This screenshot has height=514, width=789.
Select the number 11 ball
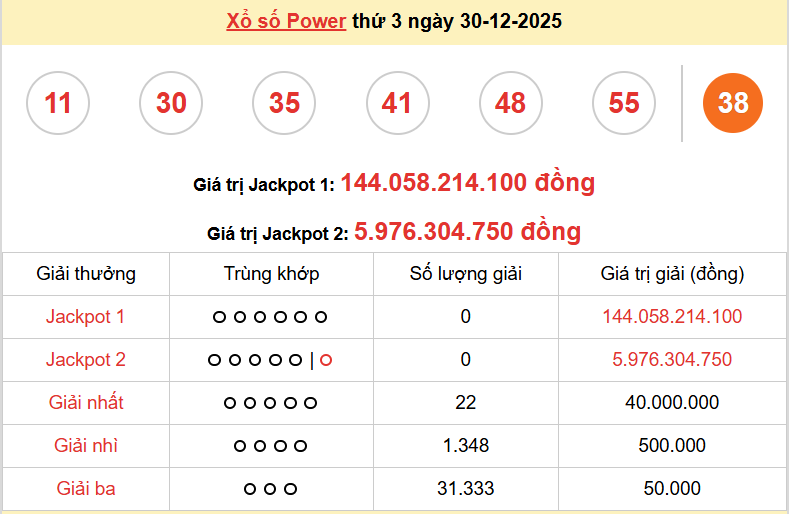[x=58, y=103]
